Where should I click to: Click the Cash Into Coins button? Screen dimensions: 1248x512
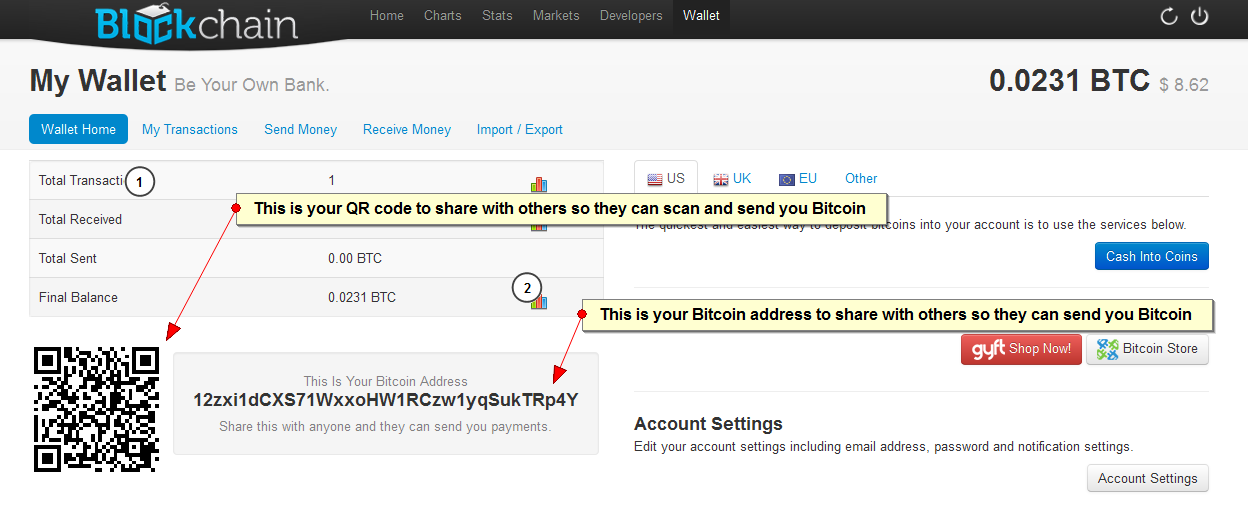coord(1152,256)
